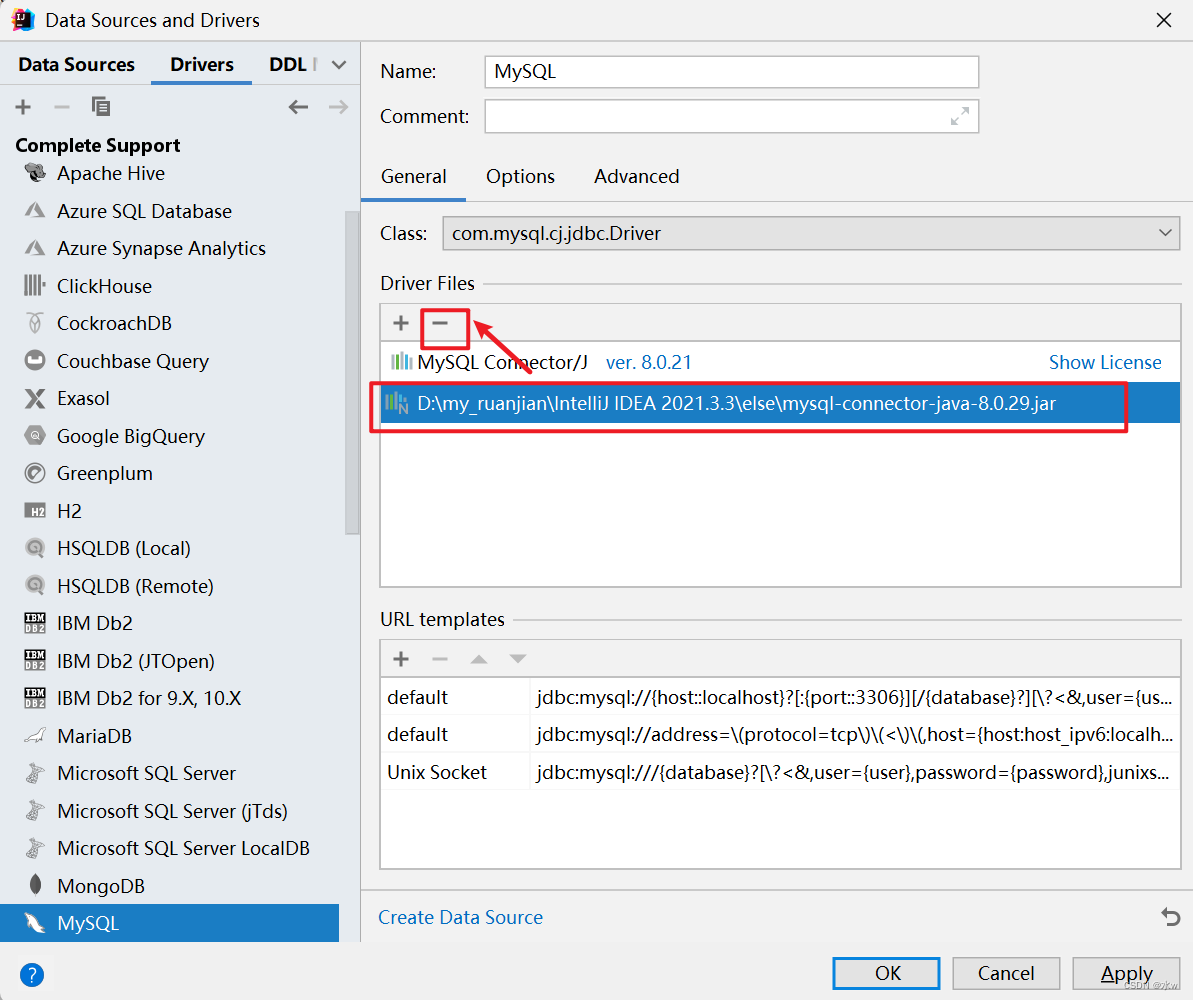Open the Class driver dropdown
This screenshot has width=1193, height=1000.
pos(1165,233)
